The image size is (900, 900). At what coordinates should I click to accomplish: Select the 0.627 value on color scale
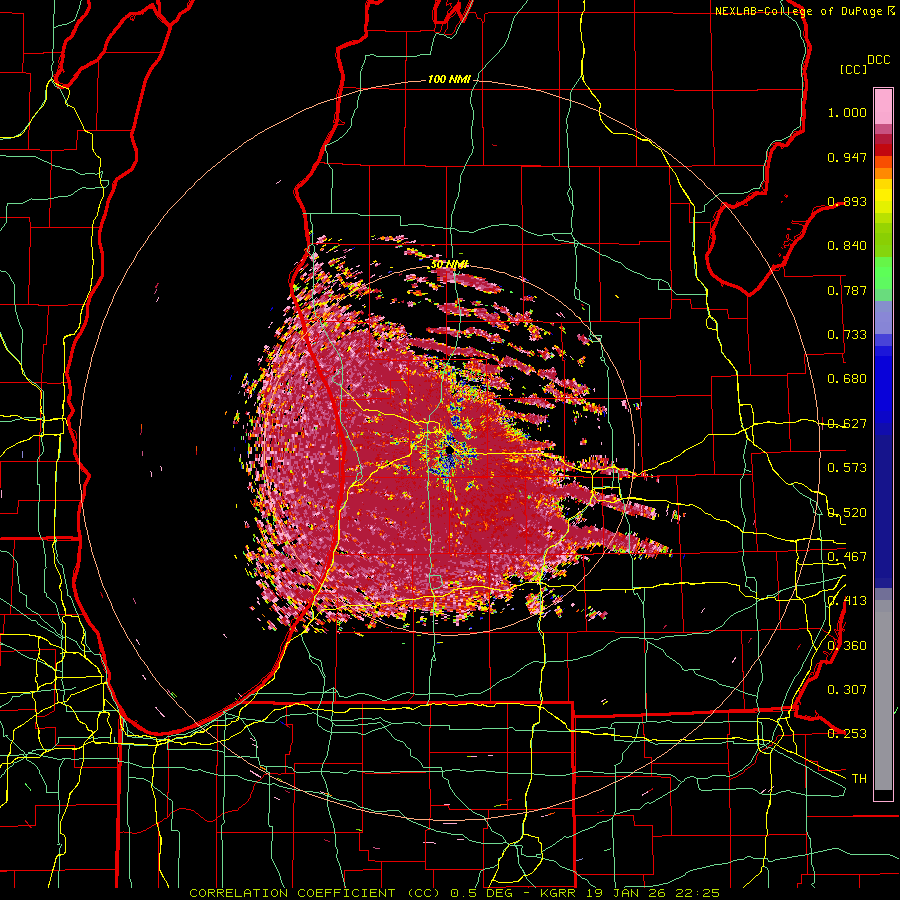click(847, 424)
